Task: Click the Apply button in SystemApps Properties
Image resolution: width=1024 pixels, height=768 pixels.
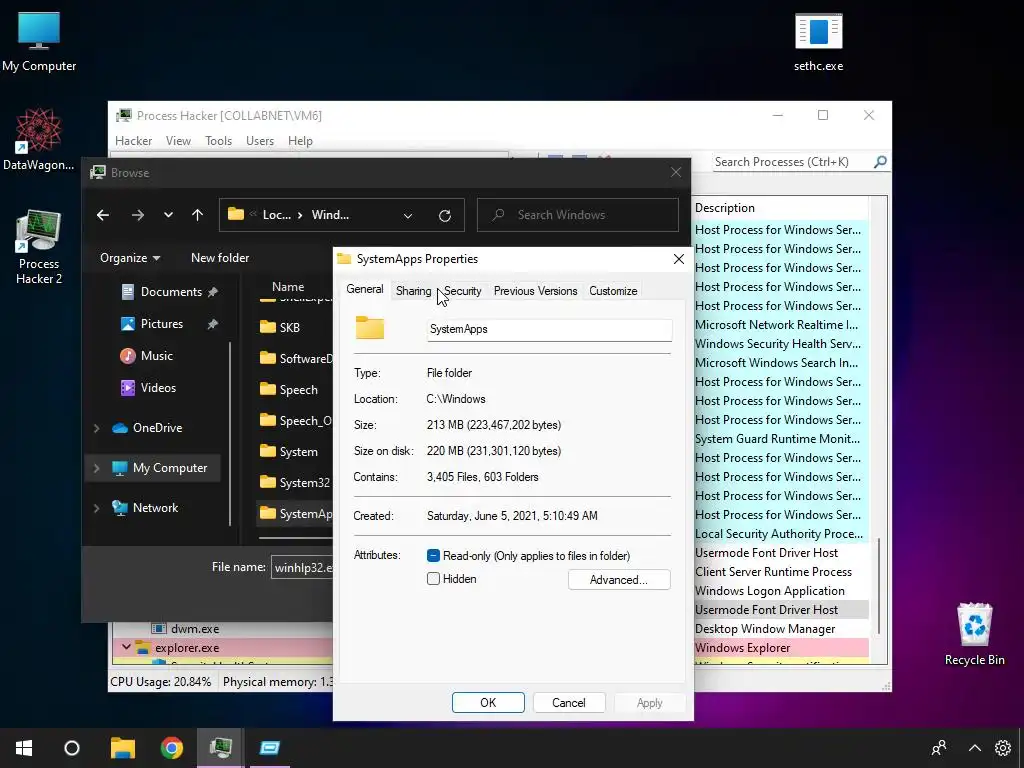Action: 650,703
